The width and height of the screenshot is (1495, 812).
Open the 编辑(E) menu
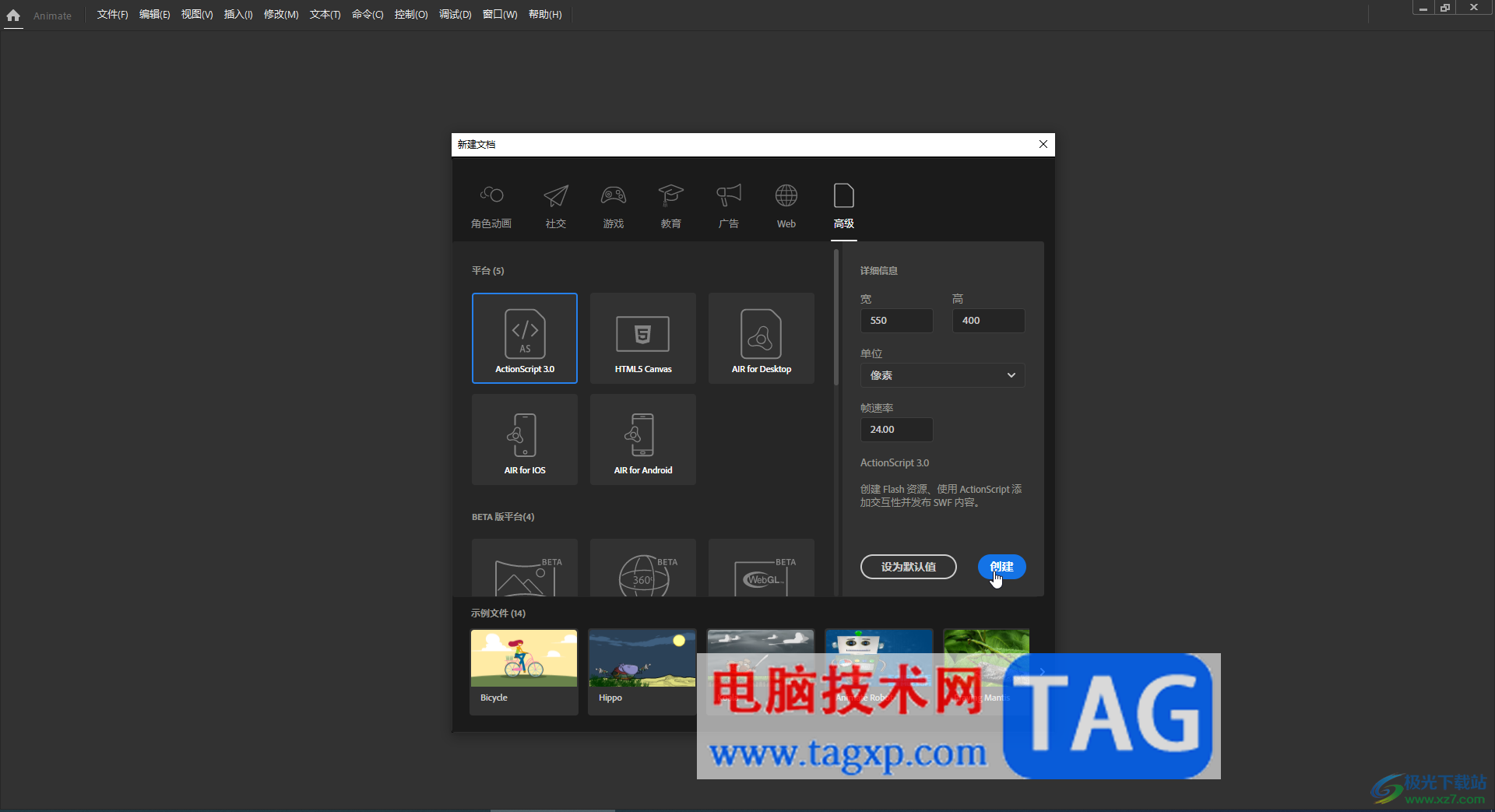[154, 15]
